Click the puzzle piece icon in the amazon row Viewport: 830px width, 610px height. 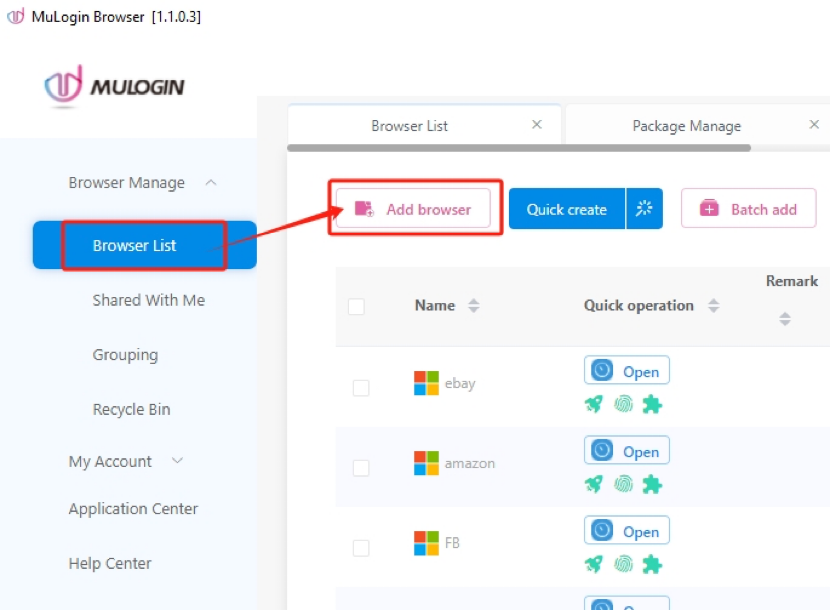click(652, 484)
